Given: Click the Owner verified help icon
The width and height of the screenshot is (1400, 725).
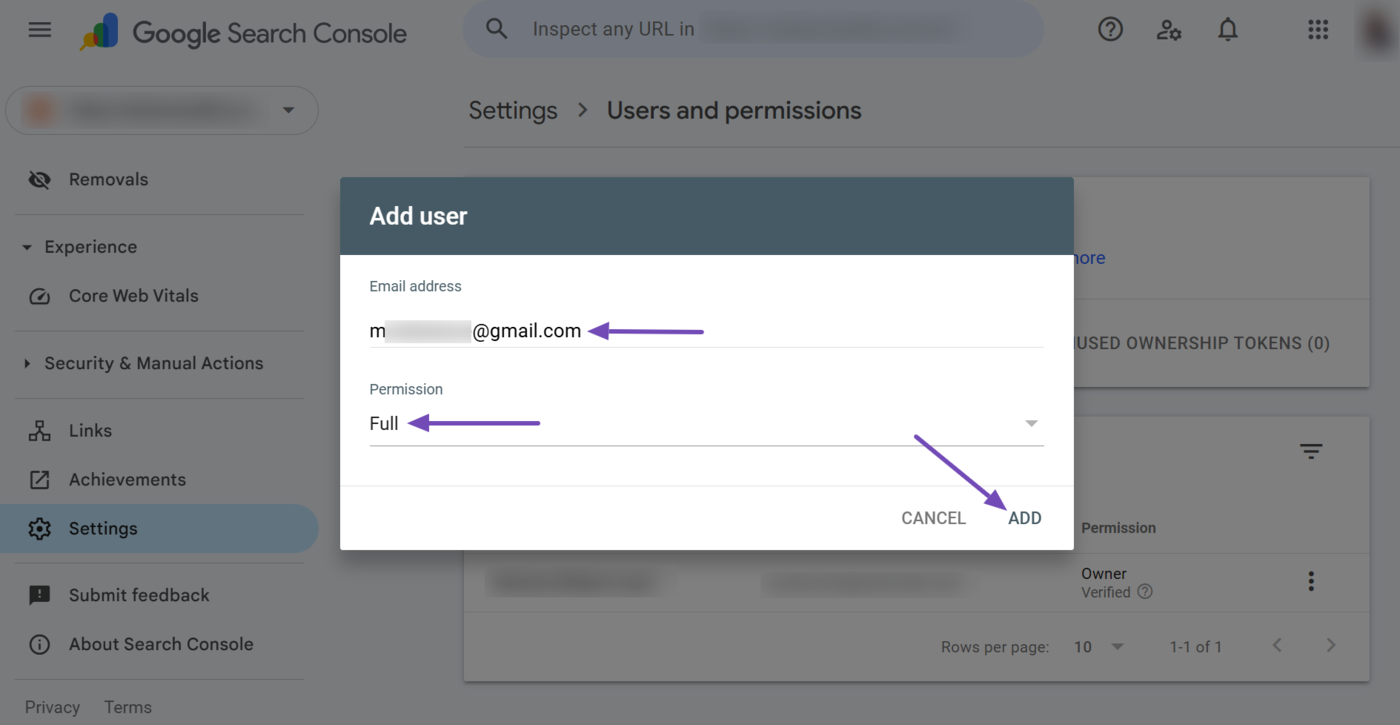Looking at the screenshot, I should point(1145,592).
